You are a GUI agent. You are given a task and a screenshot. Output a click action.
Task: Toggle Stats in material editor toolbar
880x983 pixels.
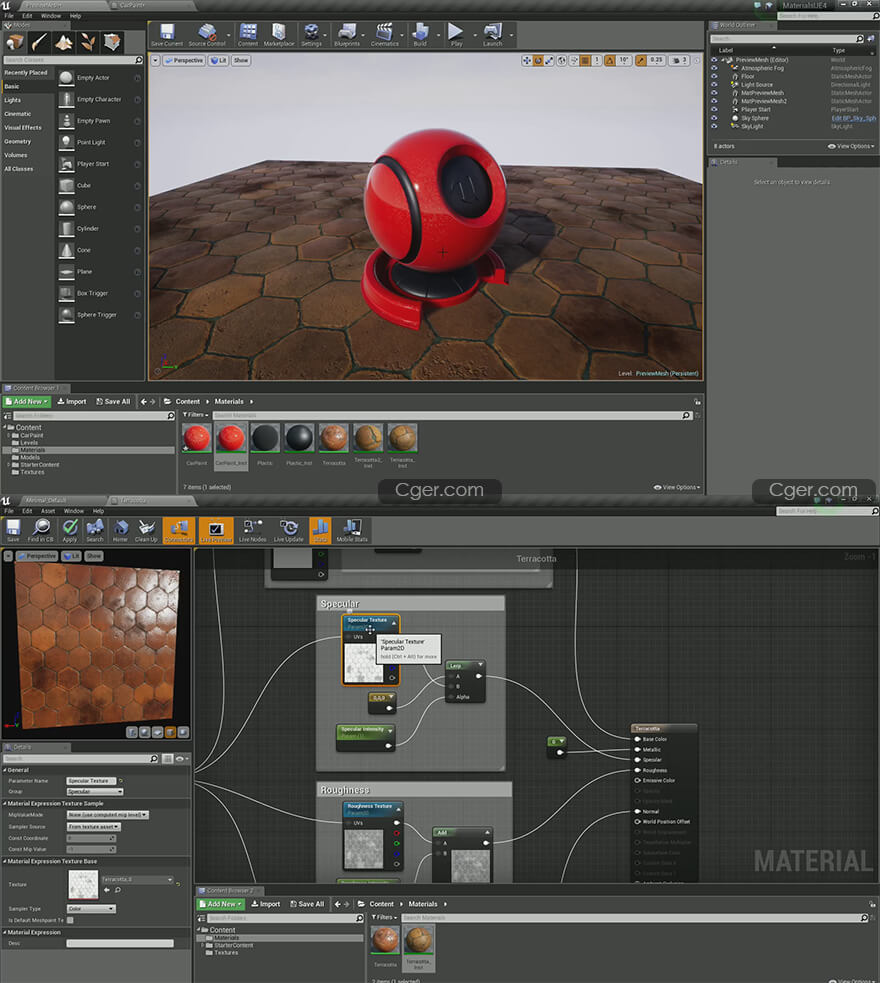tap(320, 530)
